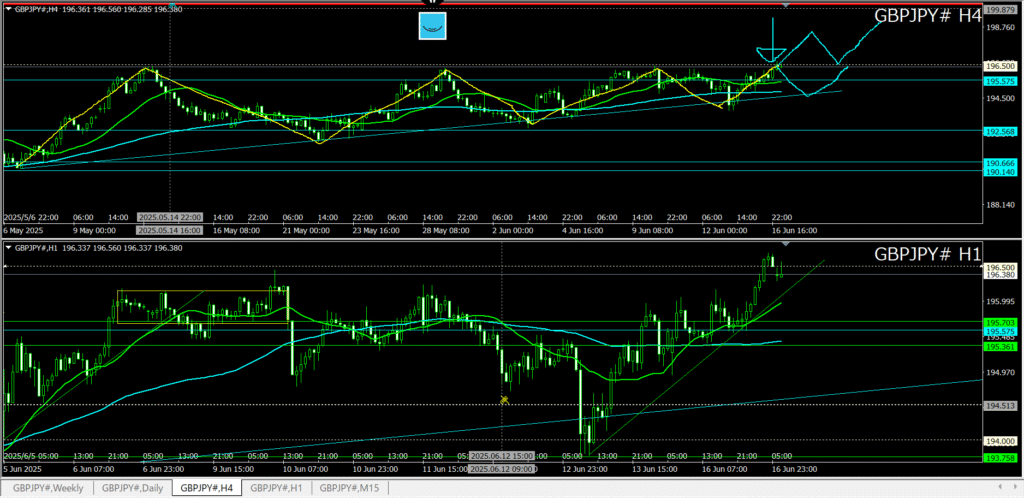Switch to the GBPJPY#,Daily tab
Image resolution: width=1024 pixels, height=498 pixels.
pyautogui.click(x=134, y=487)
